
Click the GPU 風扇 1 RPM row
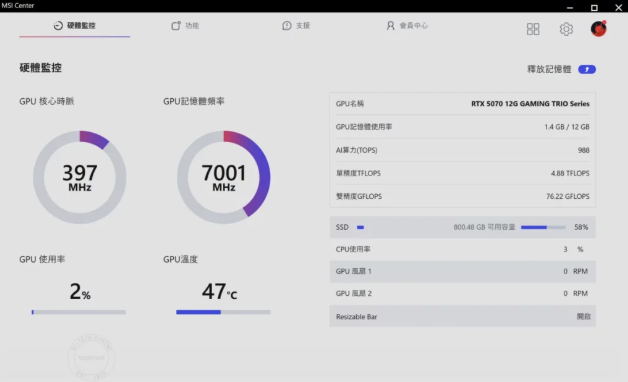click(463, 271)
